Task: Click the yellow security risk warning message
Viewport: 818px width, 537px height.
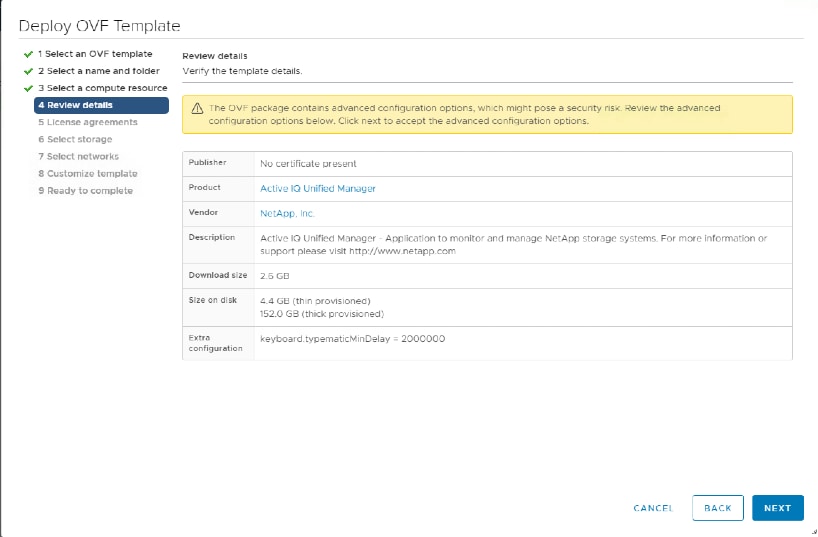Action: [x=464, y=114]
